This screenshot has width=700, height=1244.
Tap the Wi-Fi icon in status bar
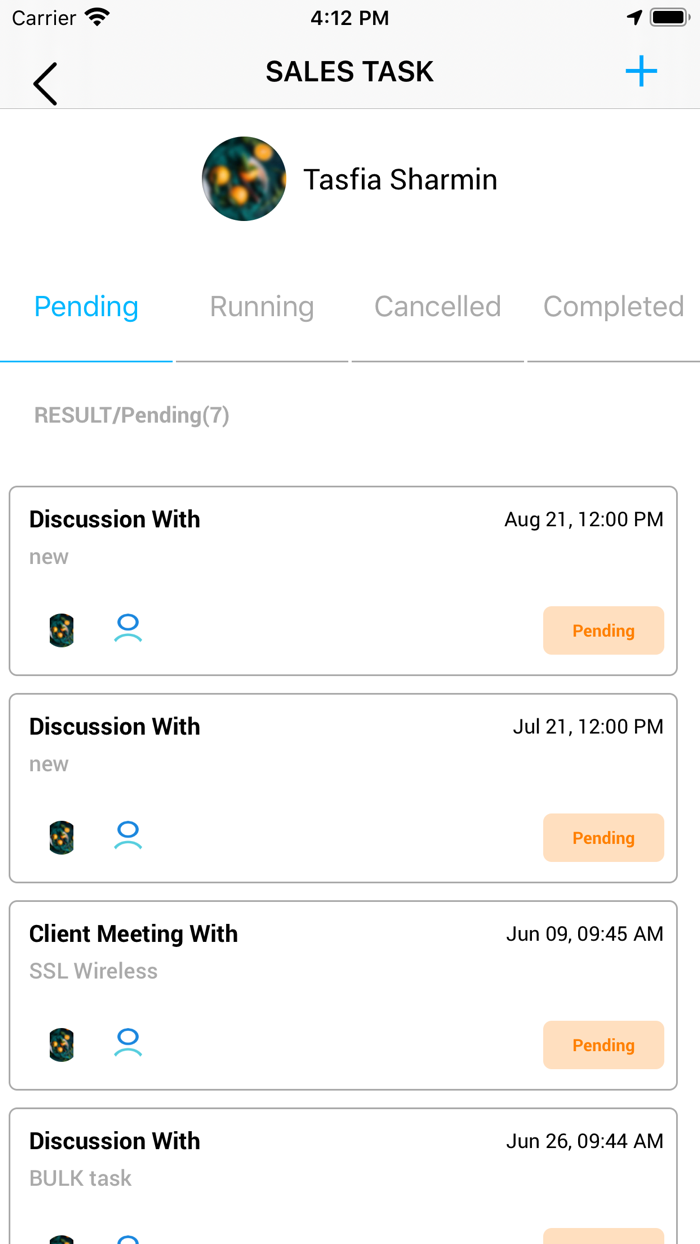coord(97,18)
